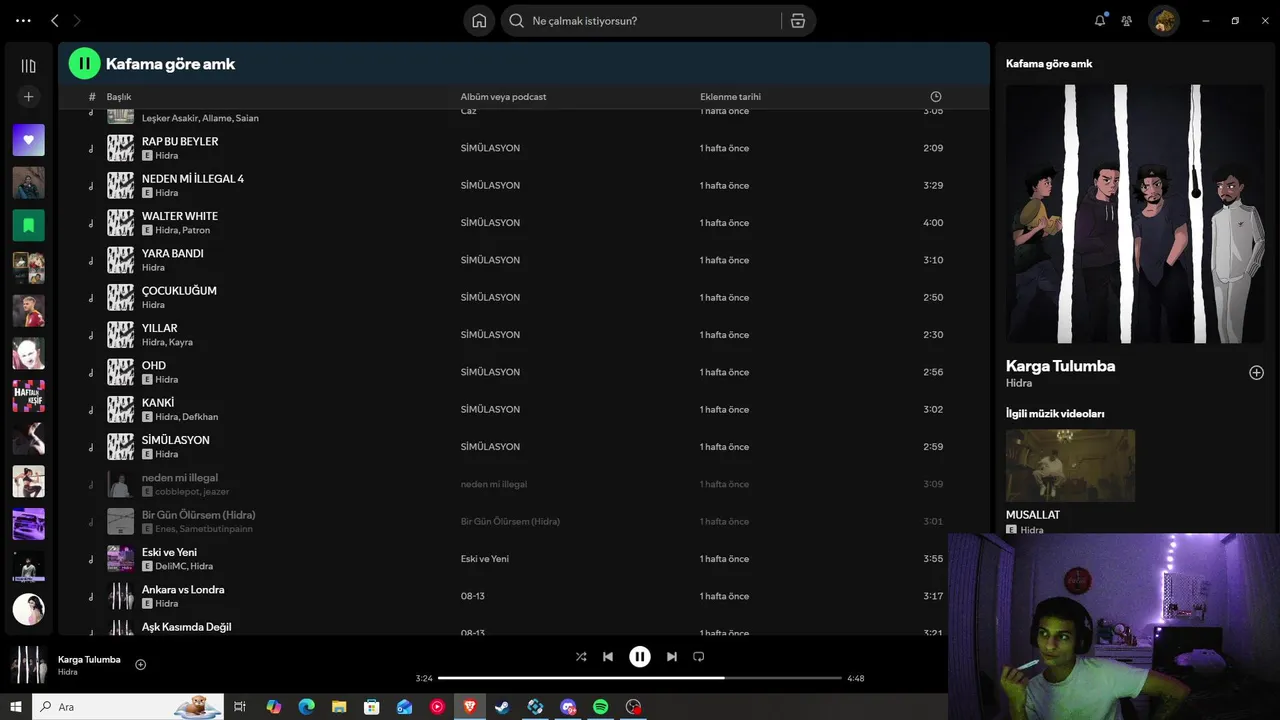Create a new playlist with plus icon
Viewport: 1280px width, 720px height.
(x=28, y=97)
